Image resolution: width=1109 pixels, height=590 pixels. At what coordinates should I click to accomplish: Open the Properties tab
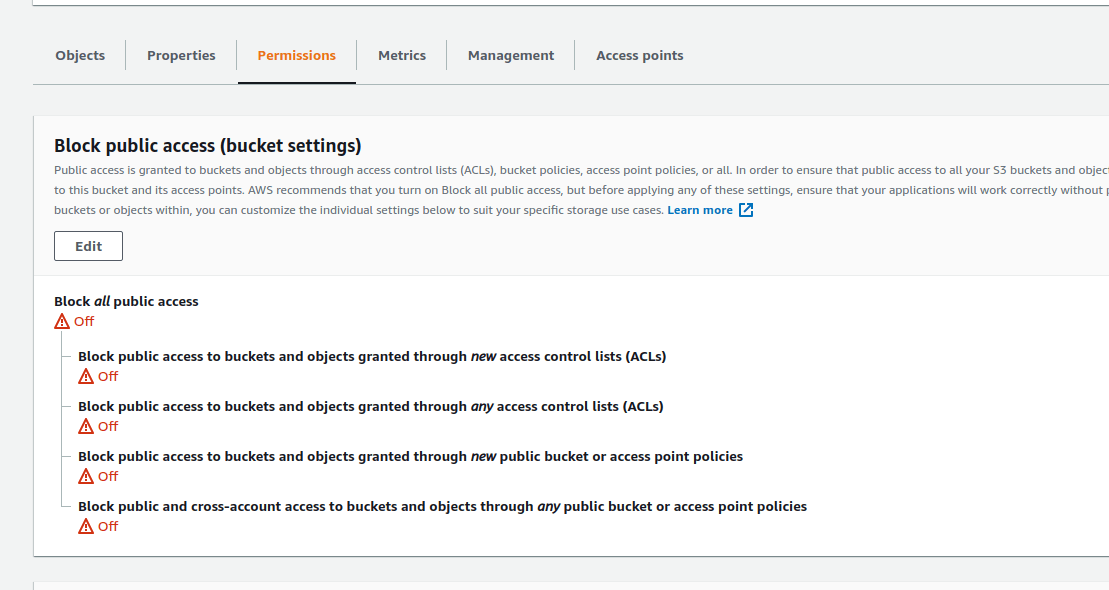[x=181, y=55]
